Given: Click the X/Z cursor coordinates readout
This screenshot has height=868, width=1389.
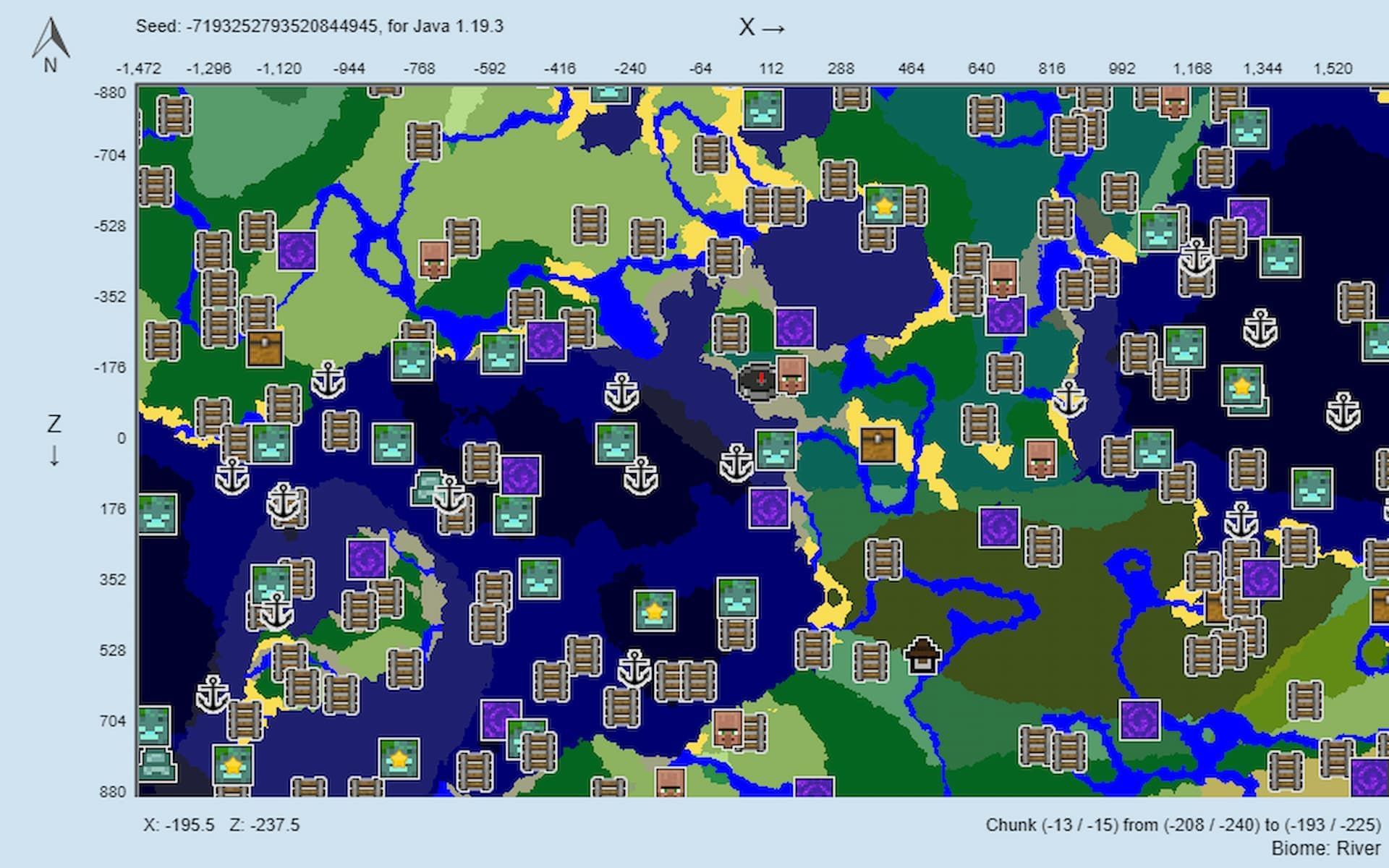Looking at the screenshot, I should (221, 825).
